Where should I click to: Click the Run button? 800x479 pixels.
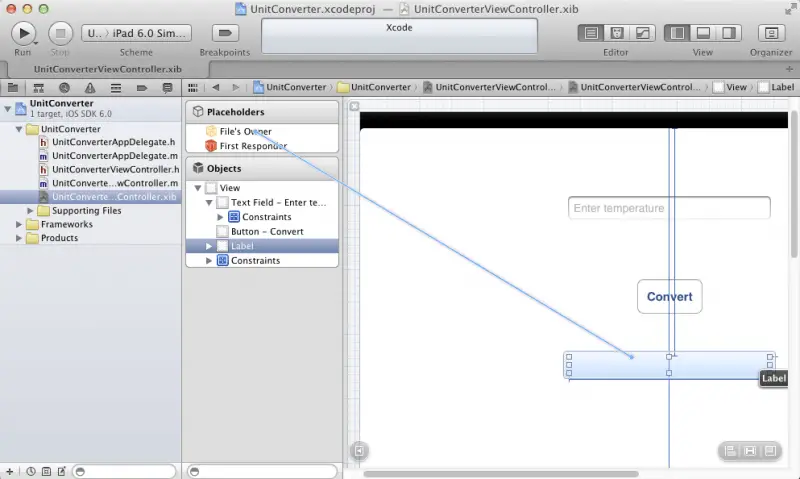tap(22, 33)
